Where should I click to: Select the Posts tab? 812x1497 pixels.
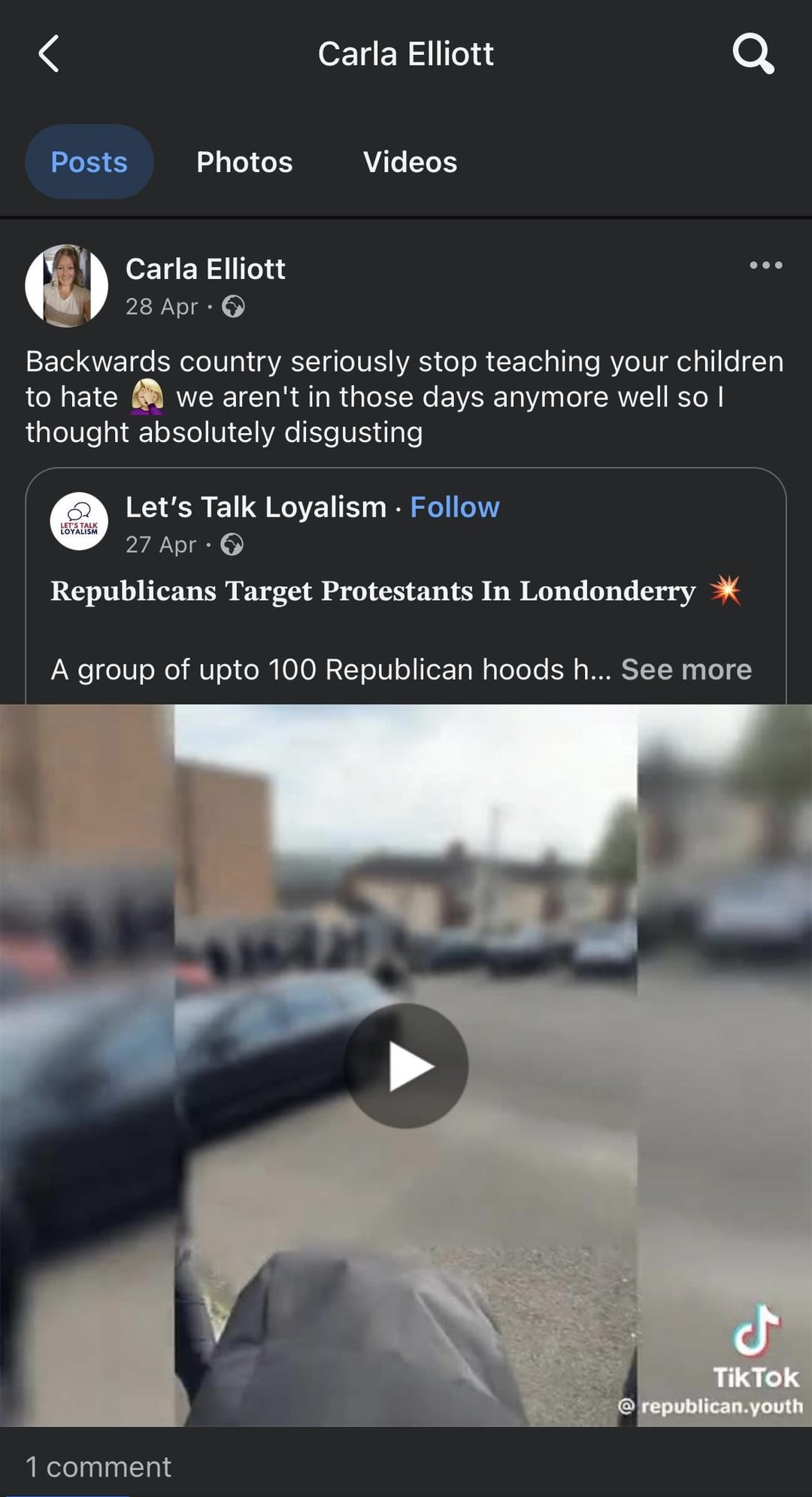pyautogui.click(x=89, y=162)
